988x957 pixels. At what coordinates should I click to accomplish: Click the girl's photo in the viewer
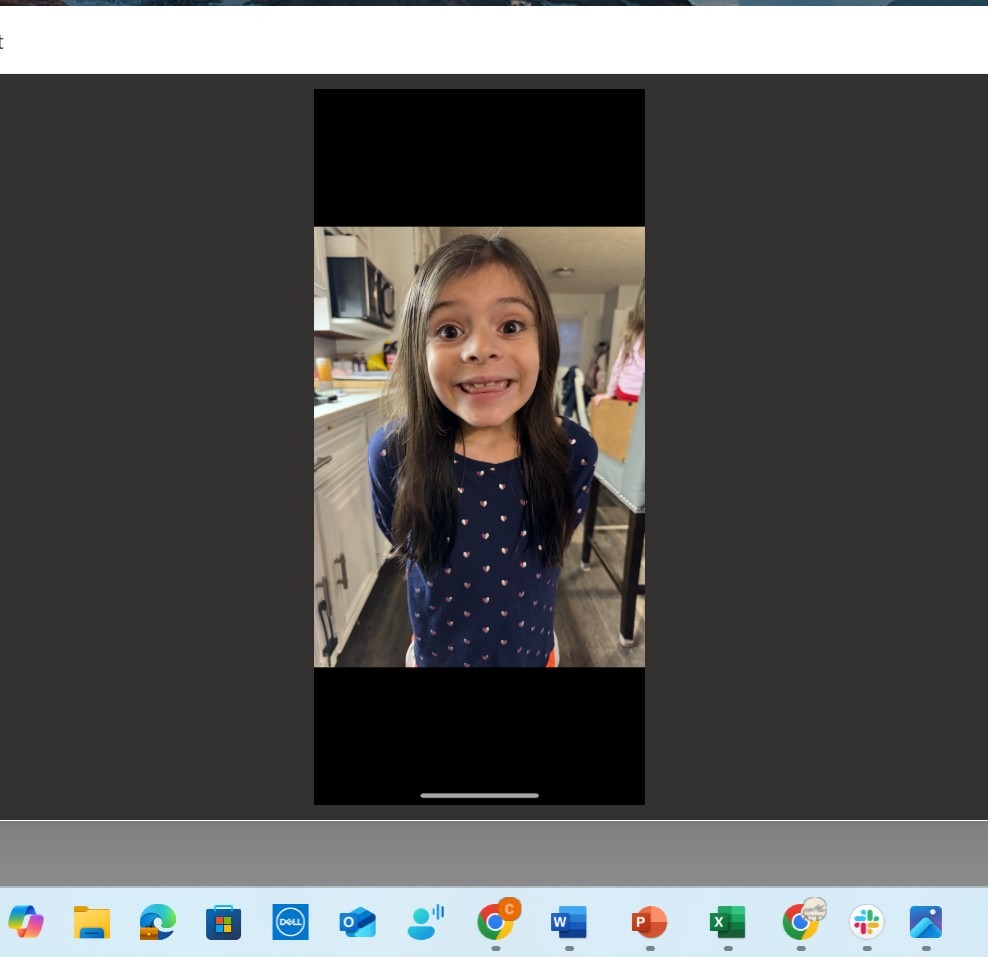(x=479, y=446)
